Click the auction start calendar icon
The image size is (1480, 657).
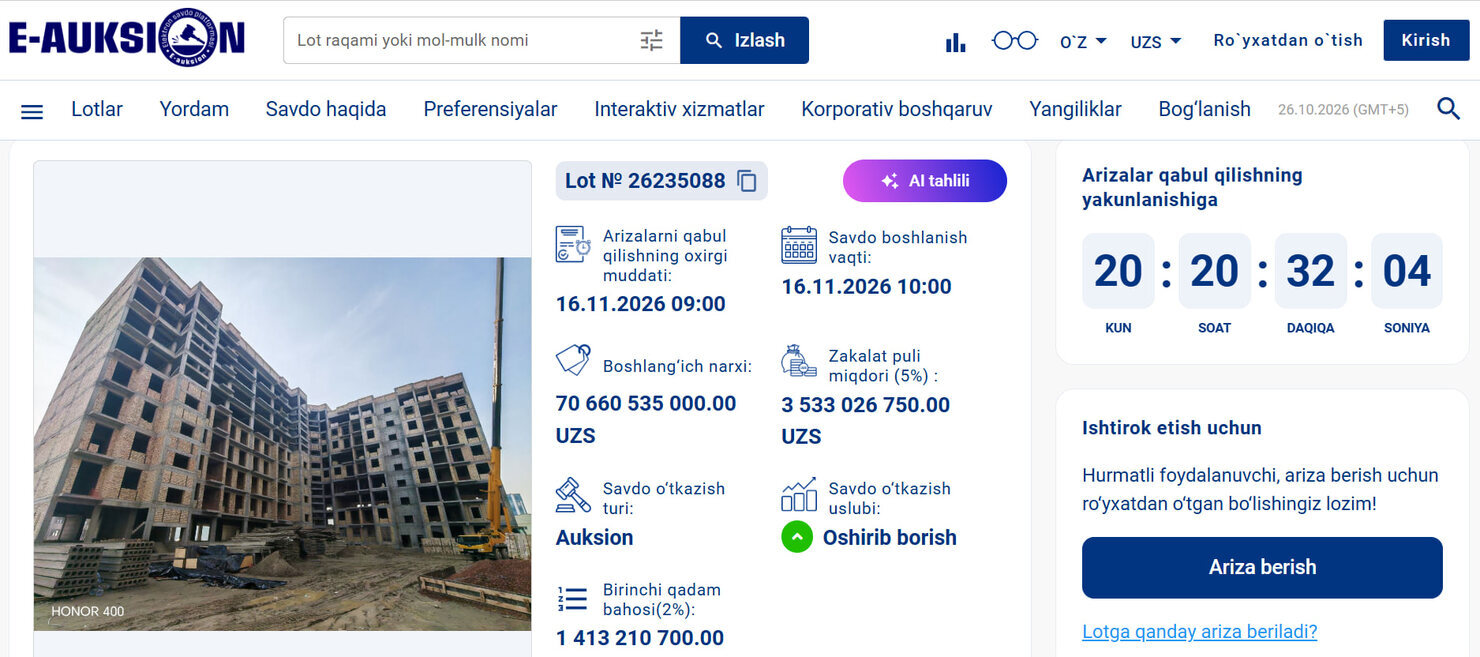(799, 245)
